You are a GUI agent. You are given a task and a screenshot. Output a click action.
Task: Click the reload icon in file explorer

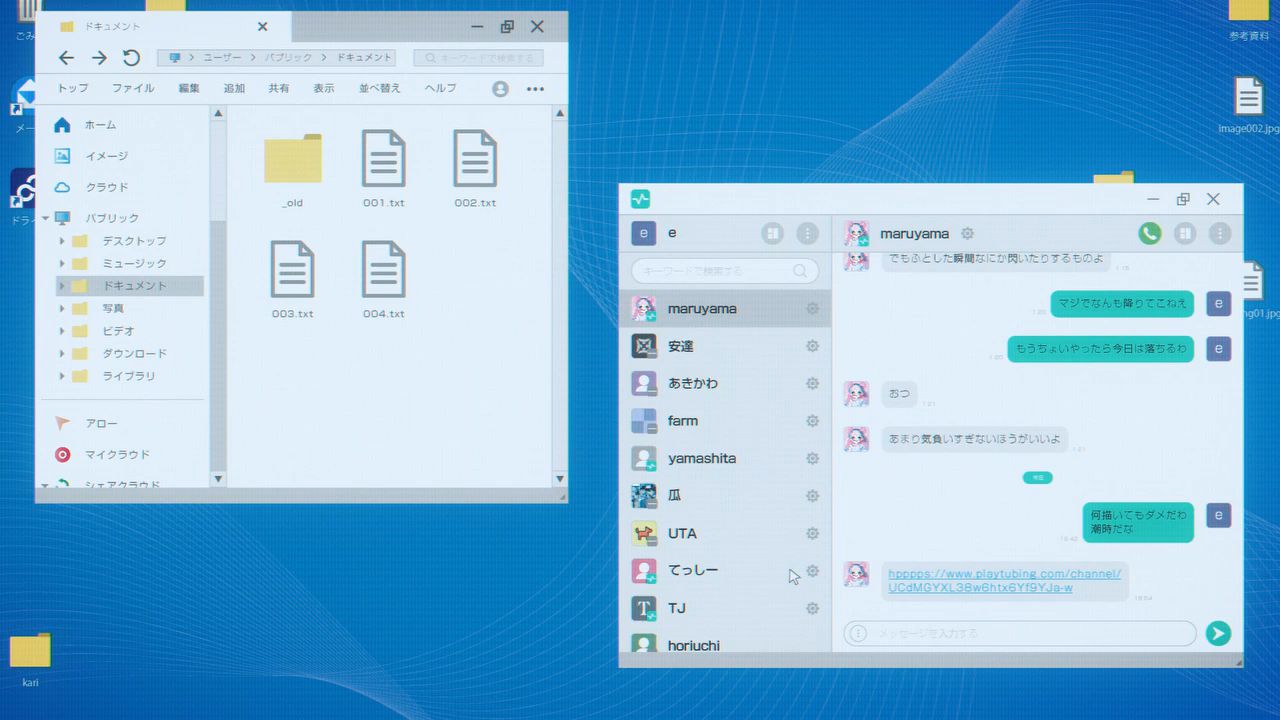131,58
